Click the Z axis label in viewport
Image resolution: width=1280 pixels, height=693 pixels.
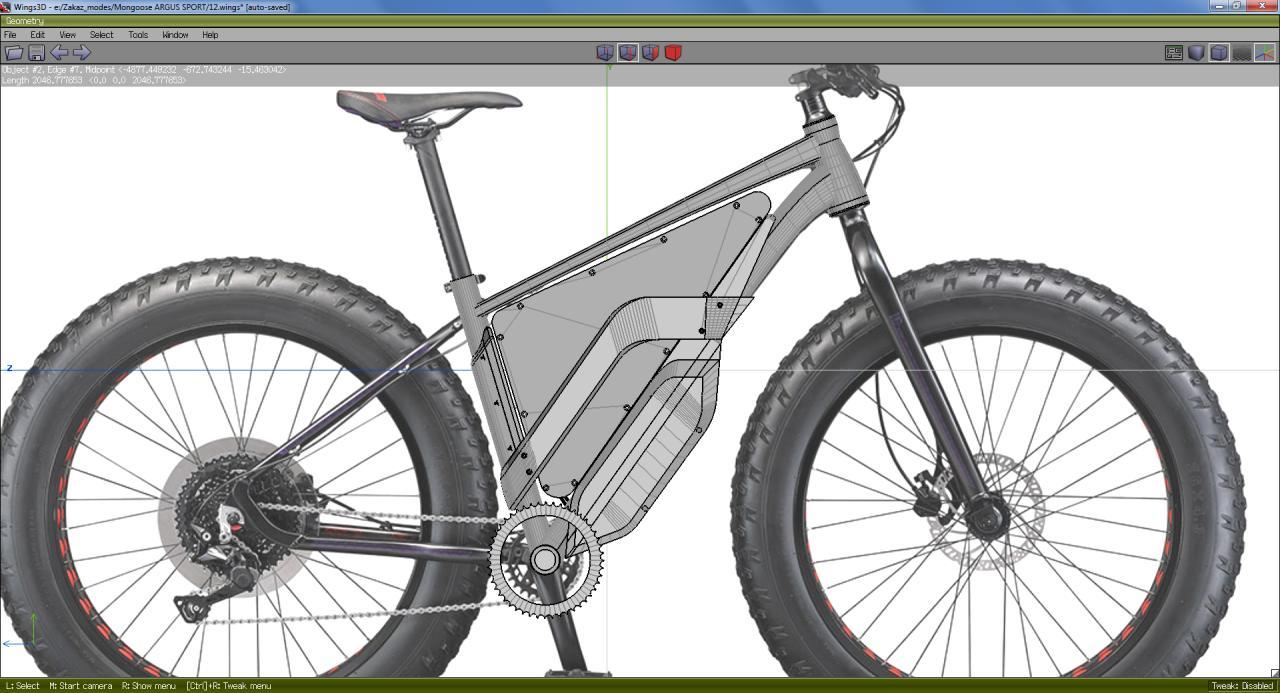tap(9, 369)
